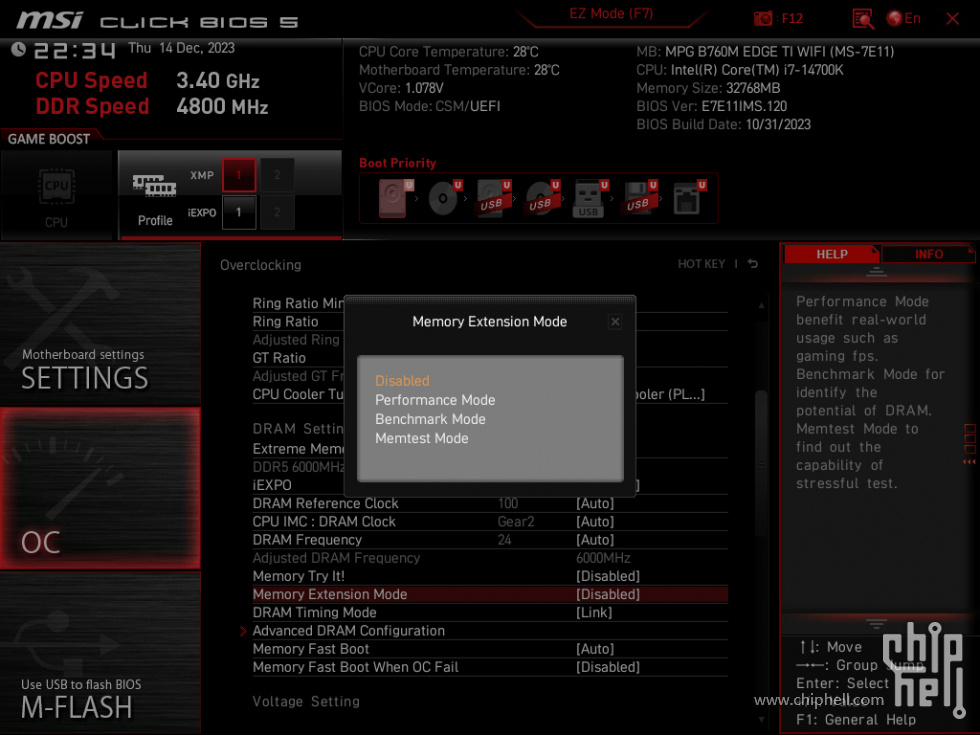
Task: Open the HOT KEY list
Action: coord(701,264)
